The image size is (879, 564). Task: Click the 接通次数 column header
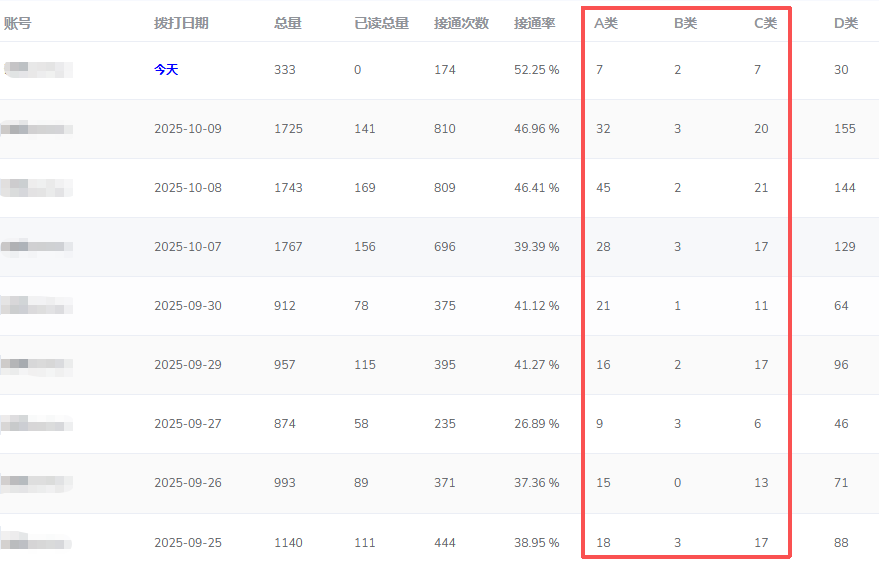click(x=461, y=23)
